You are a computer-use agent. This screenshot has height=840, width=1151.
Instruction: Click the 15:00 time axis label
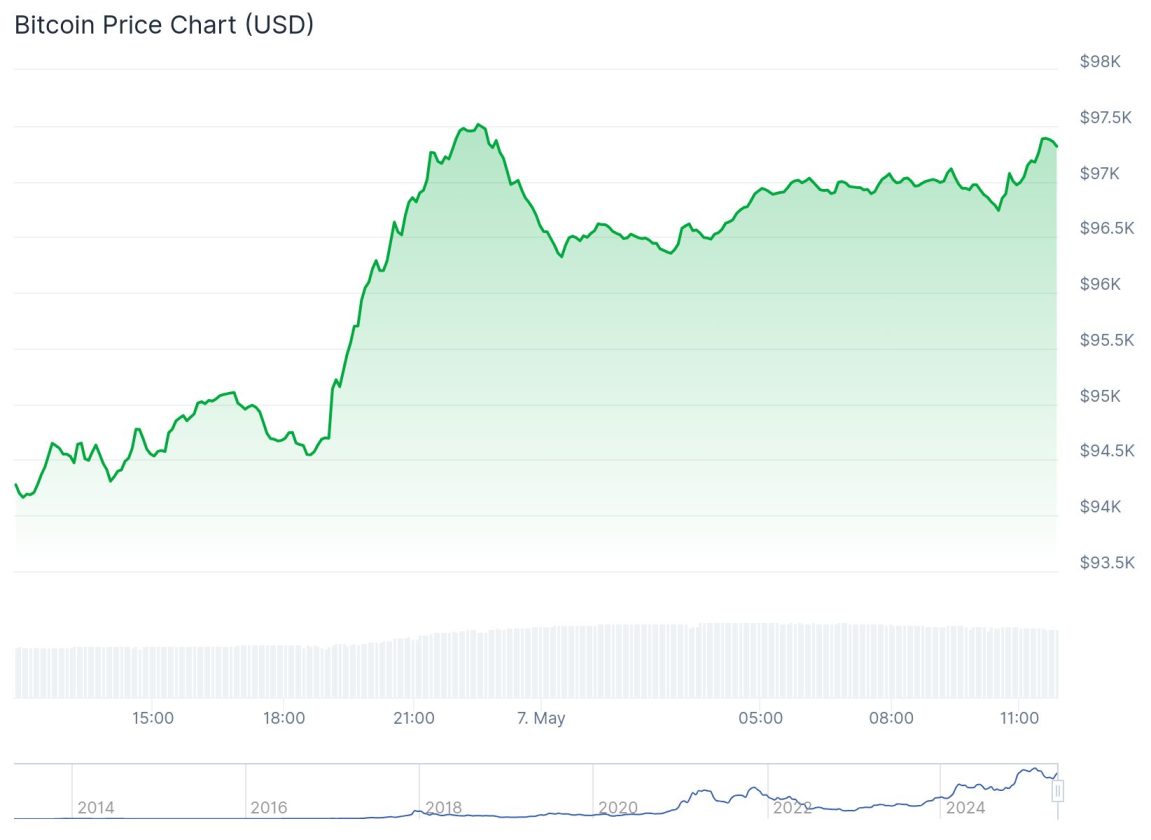pos(153,718)
